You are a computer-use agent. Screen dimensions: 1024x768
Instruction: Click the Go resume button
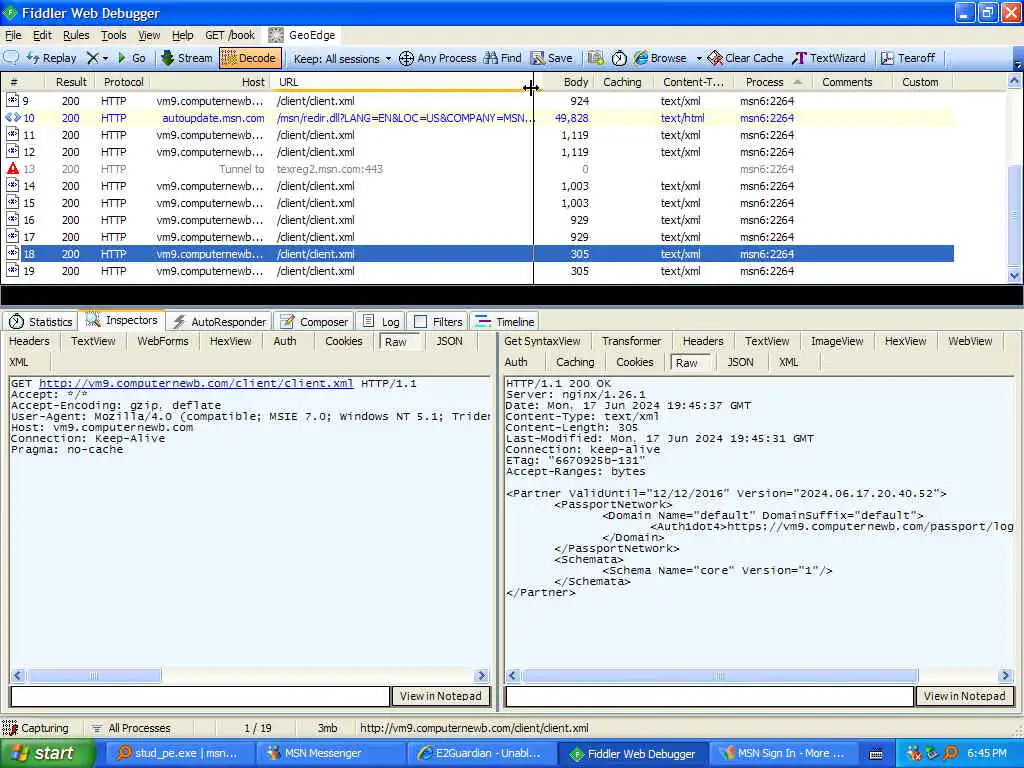click(x=131, y=58)
